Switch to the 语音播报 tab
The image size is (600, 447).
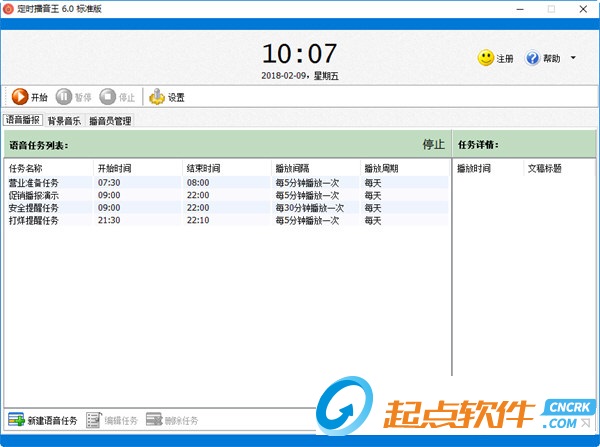[23, 120]
